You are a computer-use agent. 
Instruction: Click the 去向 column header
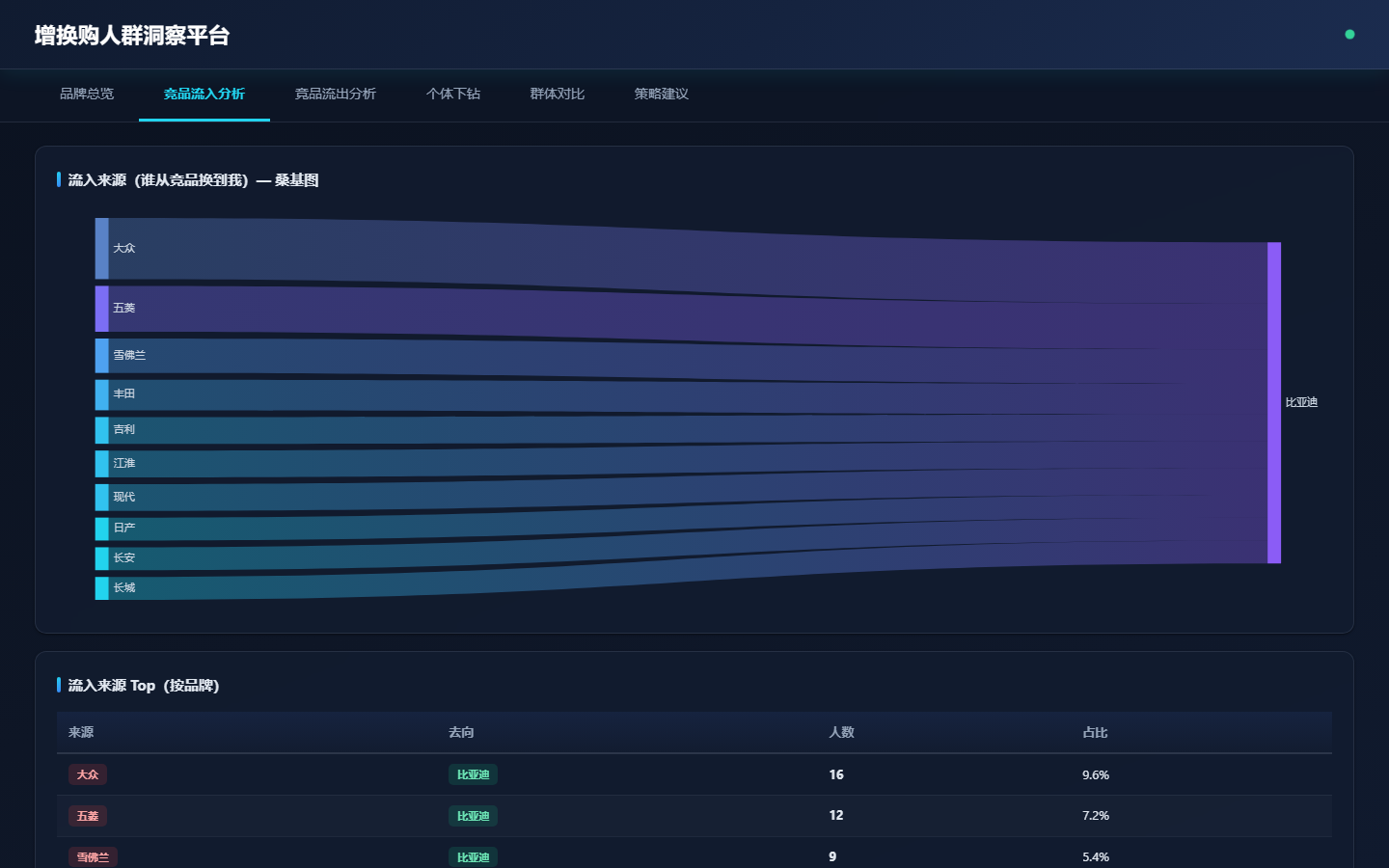pos(461,732)
